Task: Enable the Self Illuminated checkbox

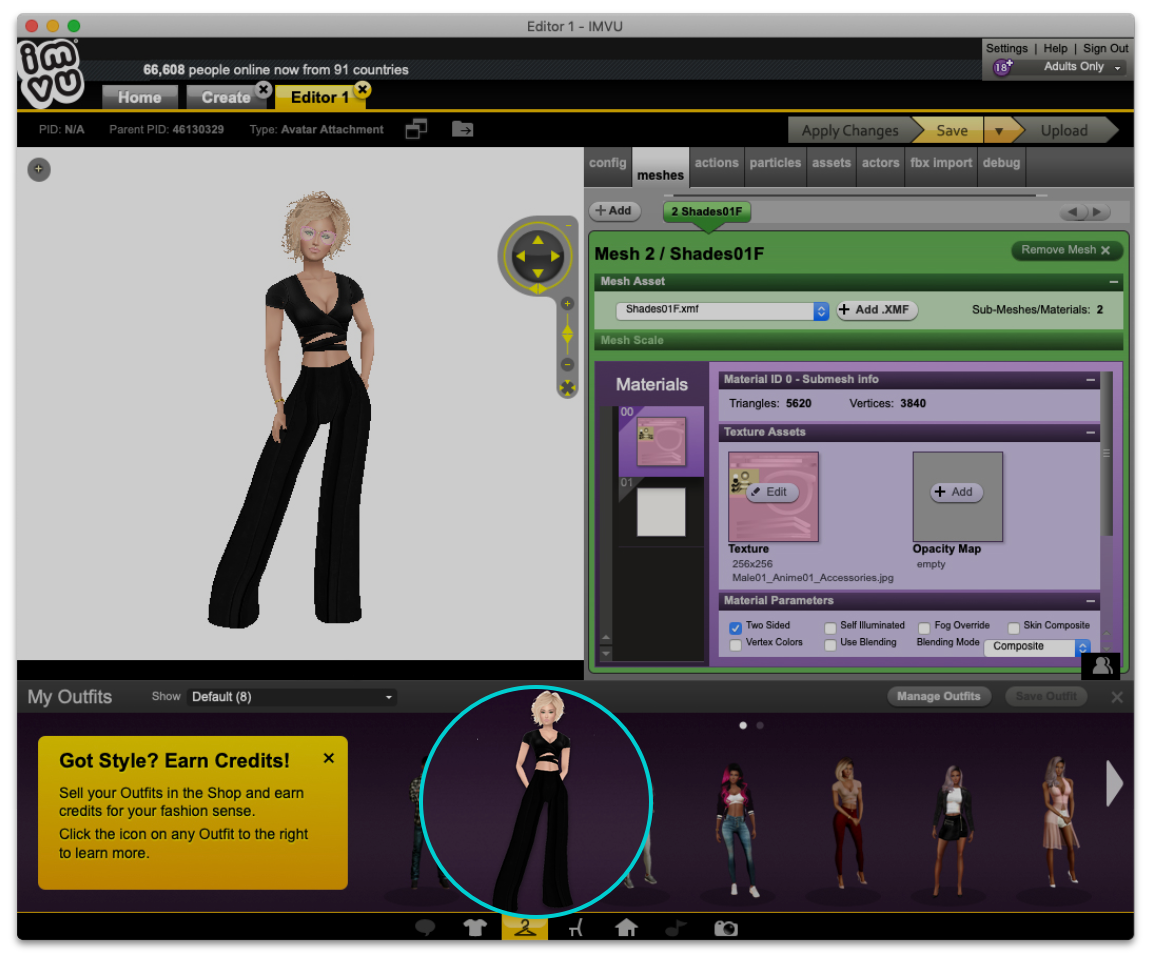Action: pyautogui.click(x=830, y=627)
